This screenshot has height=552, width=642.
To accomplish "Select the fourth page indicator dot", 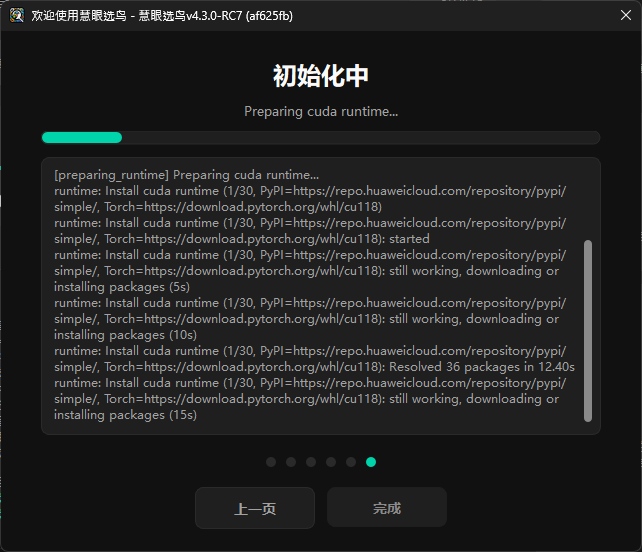I will (331, 462).
